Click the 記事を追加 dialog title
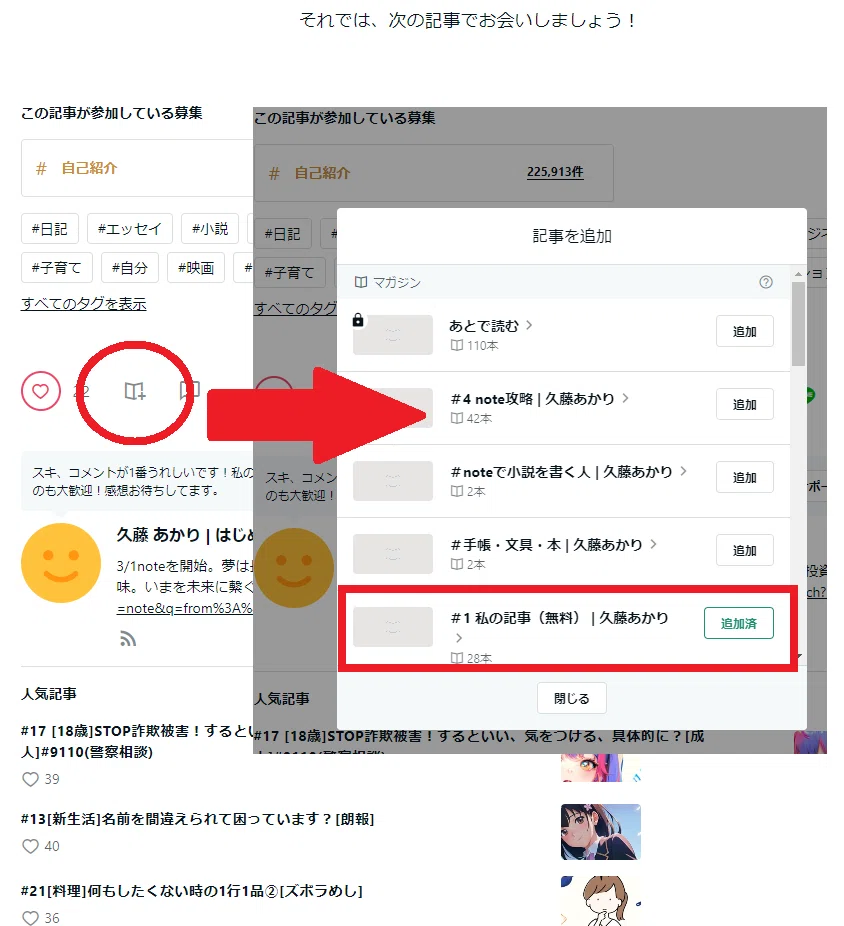Screen dimensions: 844x926 [572, 236]
